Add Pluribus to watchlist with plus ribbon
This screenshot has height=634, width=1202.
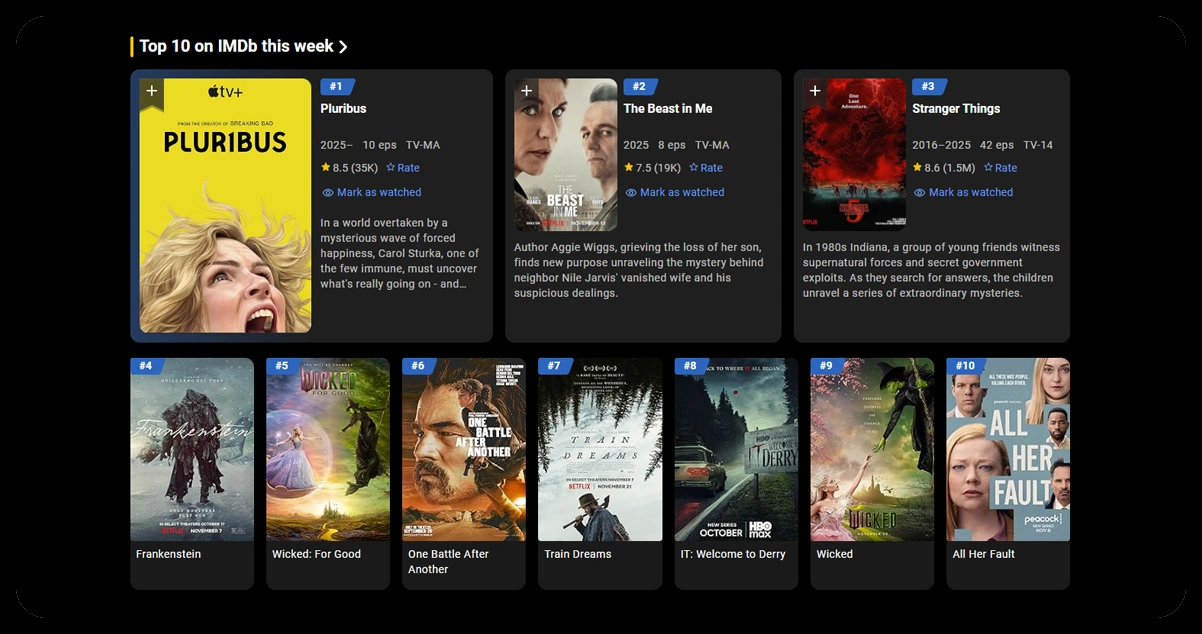coord(151,93)
